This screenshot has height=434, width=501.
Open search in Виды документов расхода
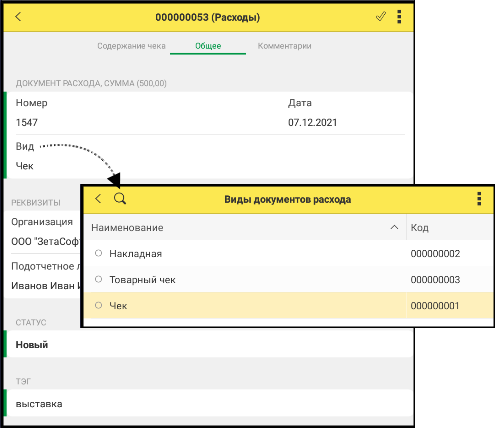click(x=120, y=199)
